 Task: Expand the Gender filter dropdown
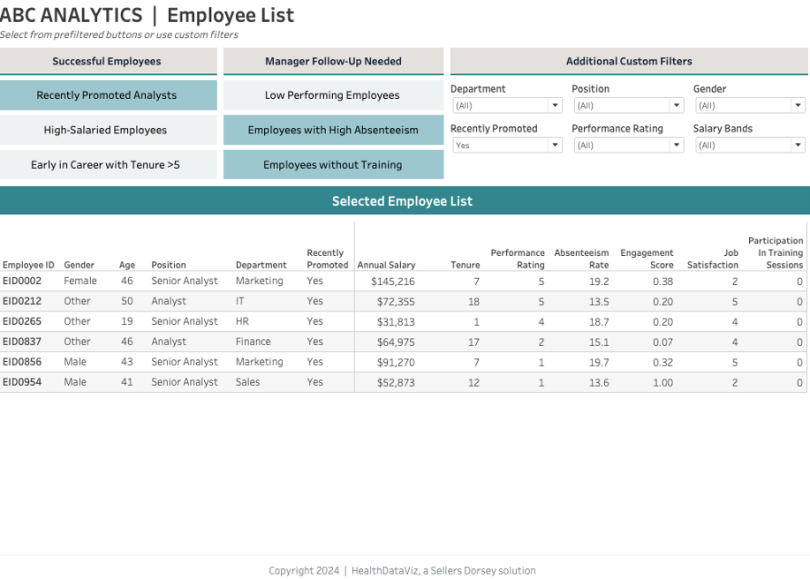point(749,106)
